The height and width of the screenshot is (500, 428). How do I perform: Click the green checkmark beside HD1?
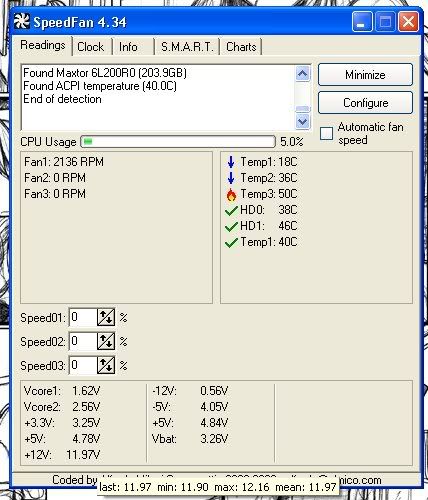tap(231, 227)
